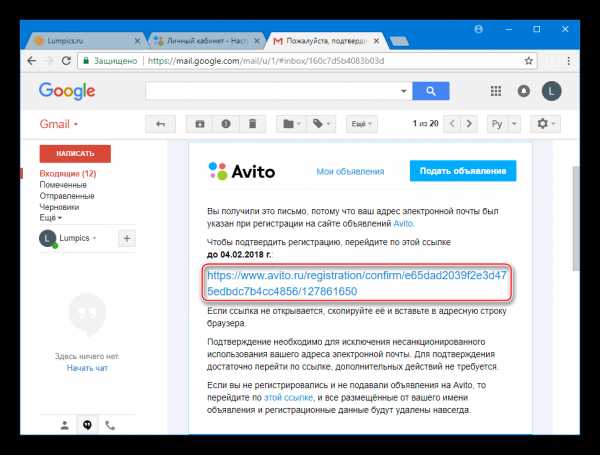The width and height of the screenshot is (600, 455).
Task: Go to the older message arrow
Action: coord(469,124)
